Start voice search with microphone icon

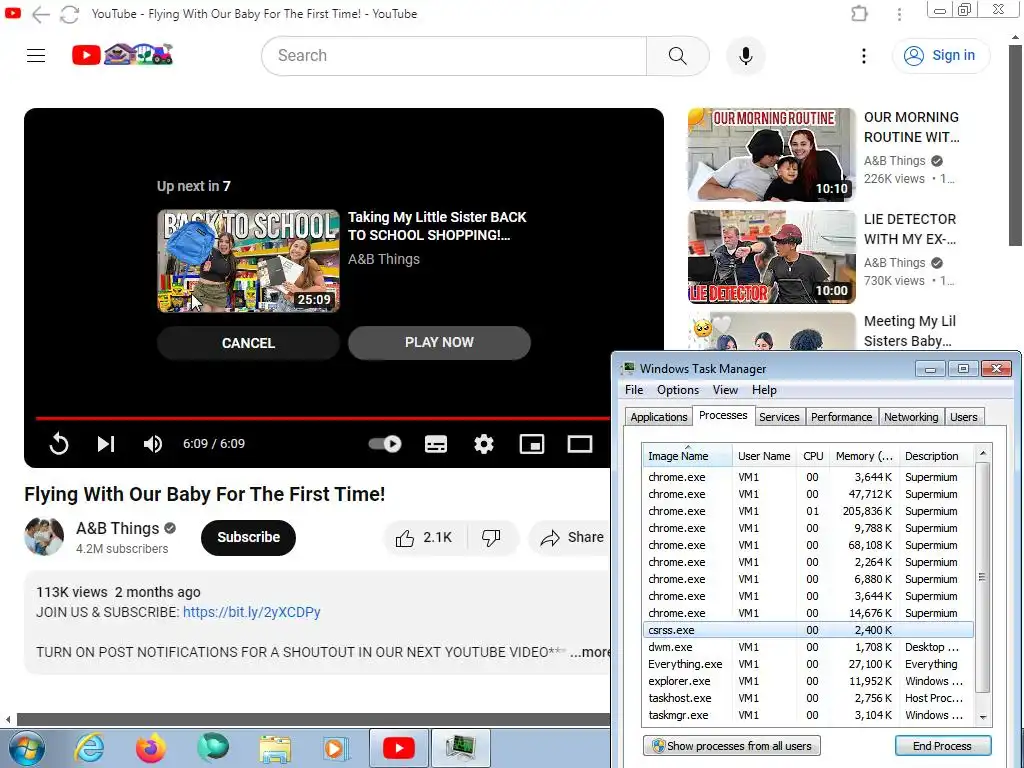(745, 56)
